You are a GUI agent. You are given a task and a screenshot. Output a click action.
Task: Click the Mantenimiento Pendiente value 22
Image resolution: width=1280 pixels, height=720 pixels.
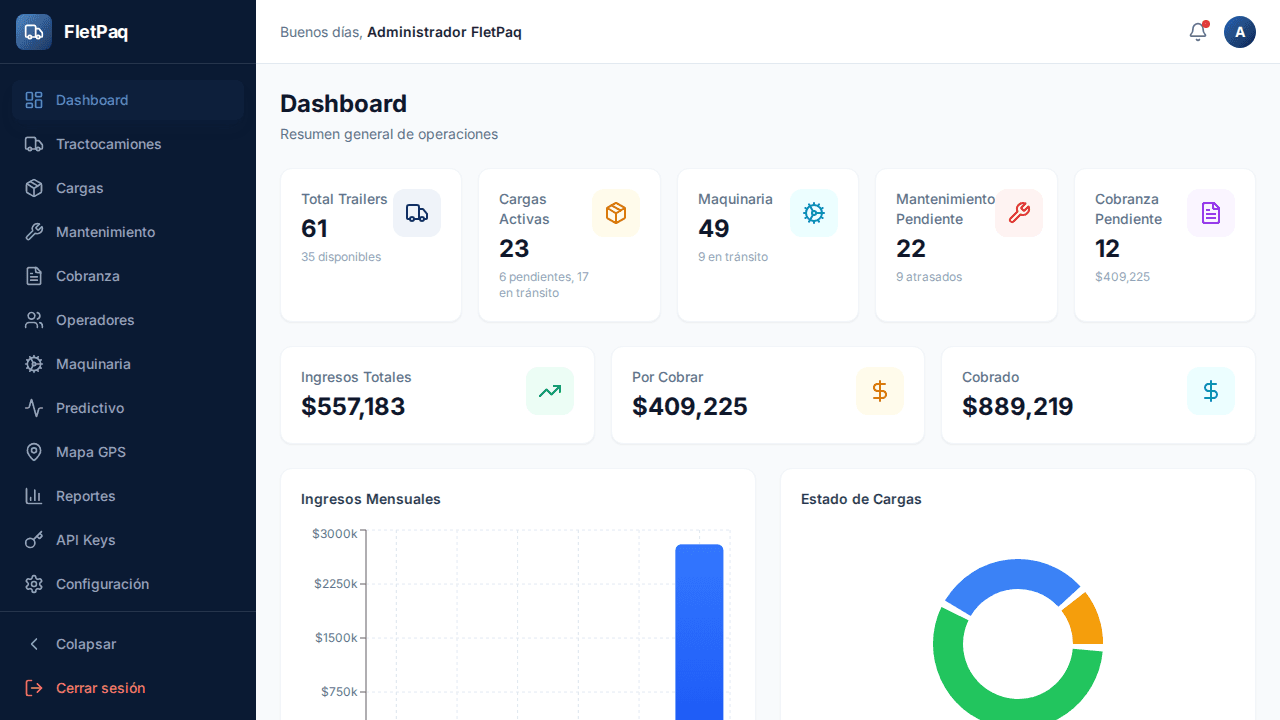point(911,248)
